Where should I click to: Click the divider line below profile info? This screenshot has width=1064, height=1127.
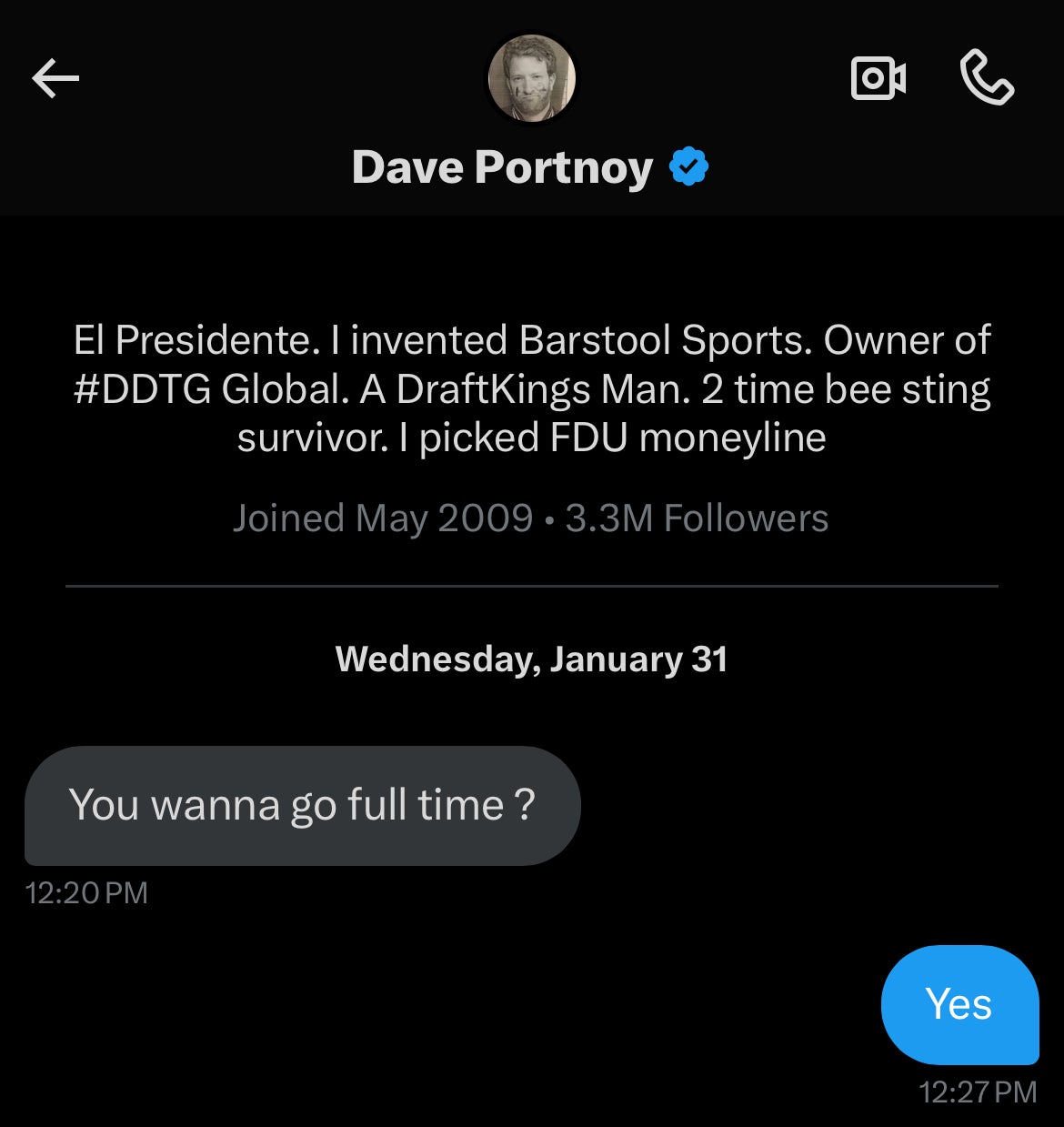tap(531, 587)
